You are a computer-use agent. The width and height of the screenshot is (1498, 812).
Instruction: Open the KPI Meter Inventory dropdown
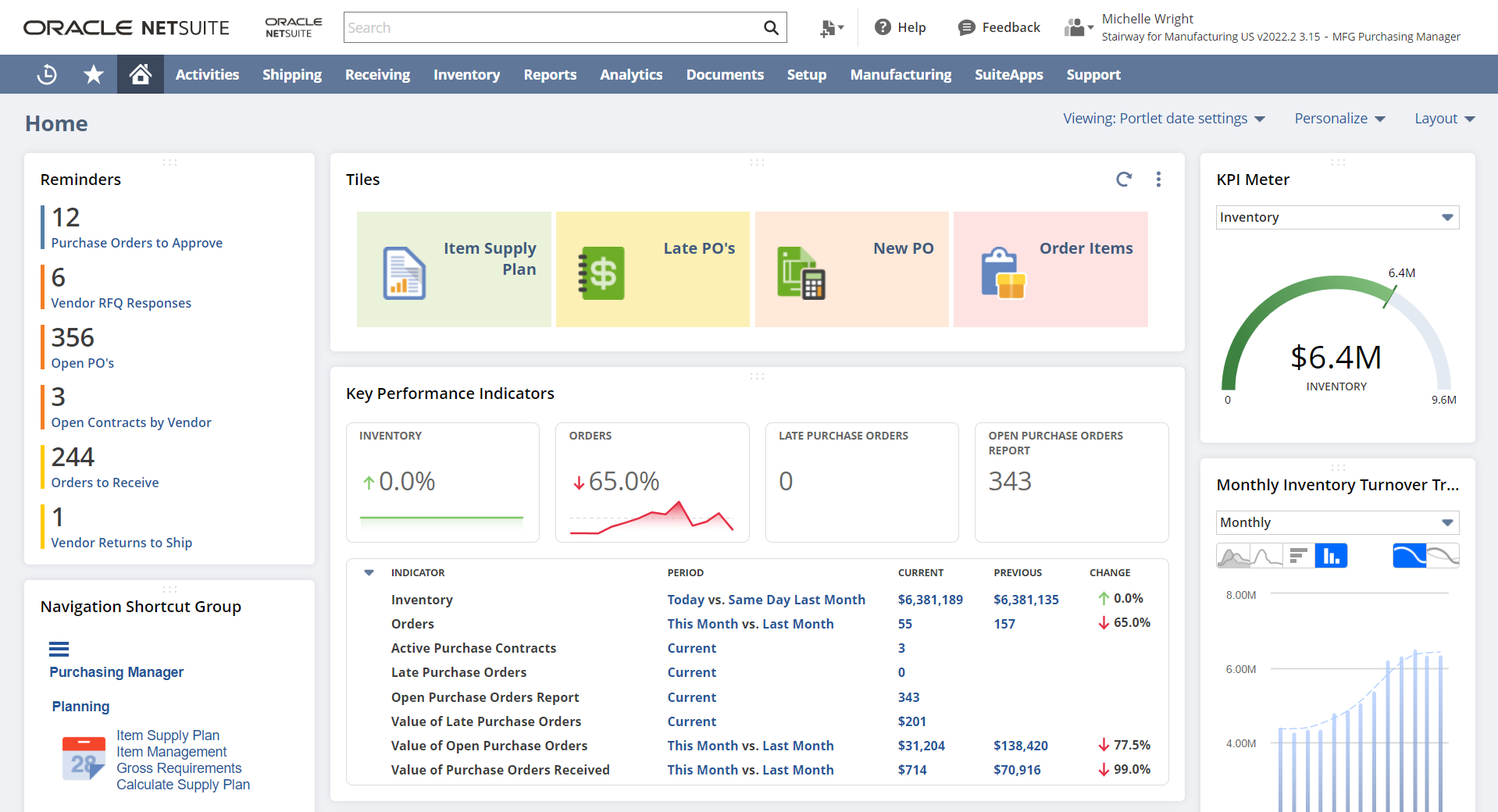pos(1337,217)
